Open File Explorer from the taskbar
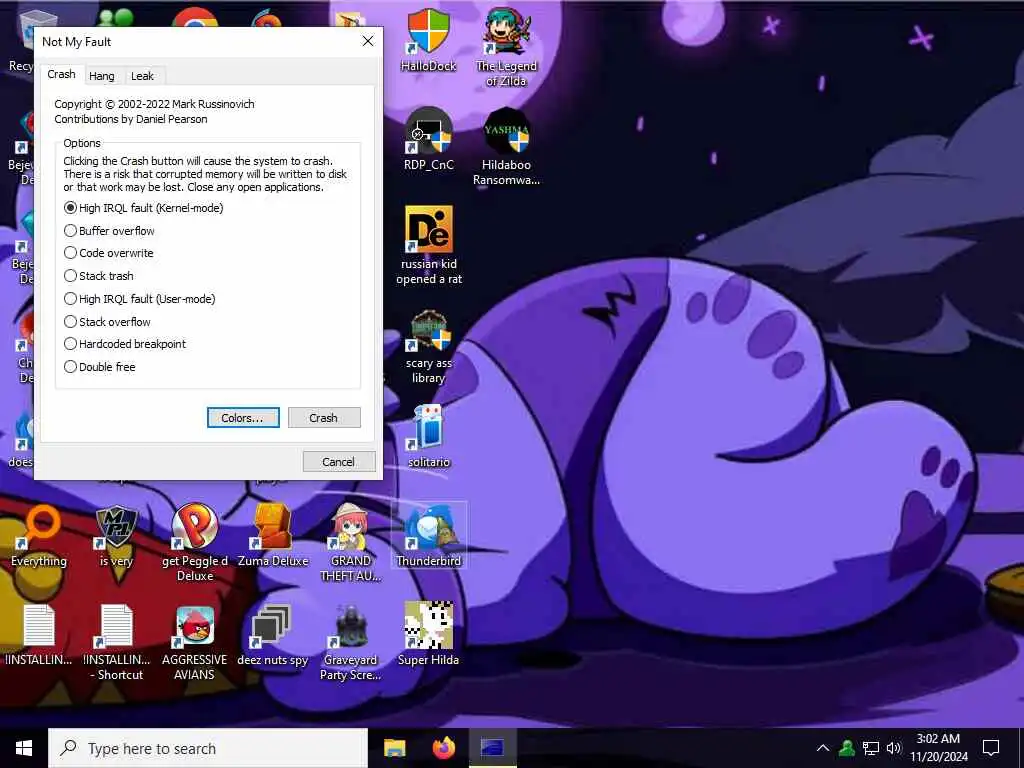1024x768 pixels. pyautogui.click(x=394, y=748)
